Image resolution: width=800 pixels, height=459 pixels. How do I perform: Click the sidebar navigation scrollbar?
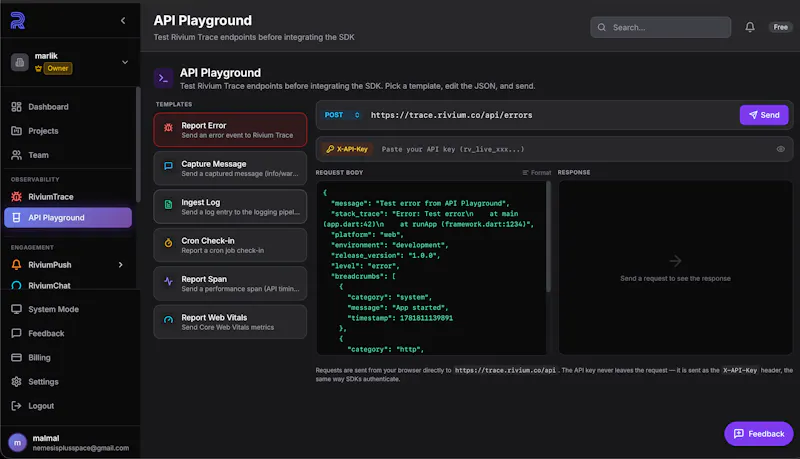coord(138,144)
